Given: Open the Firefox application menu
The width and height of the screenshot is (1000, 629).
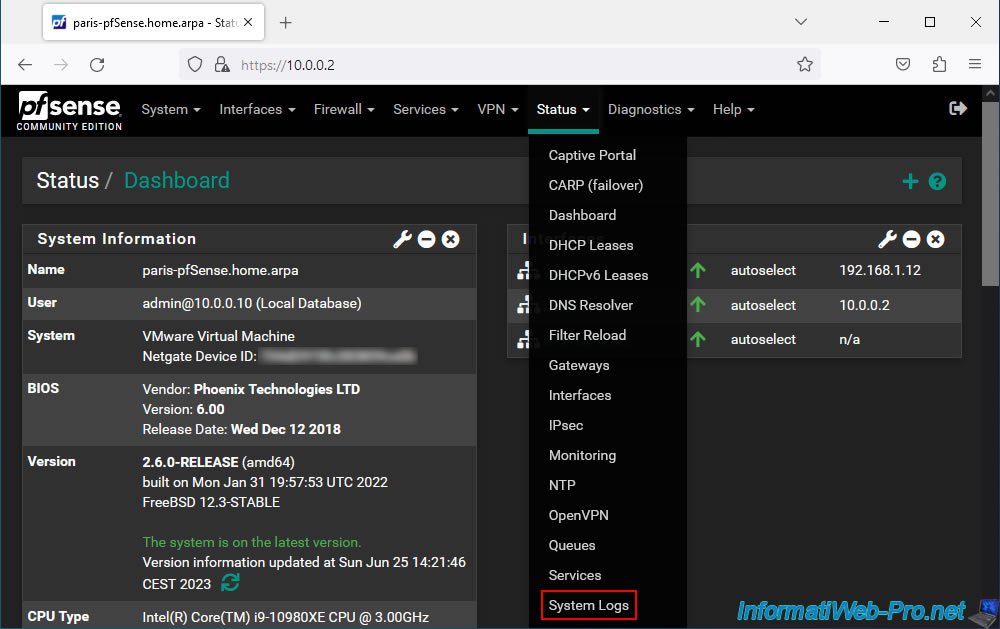Looking at the screenshot, I should pos(974,64).
